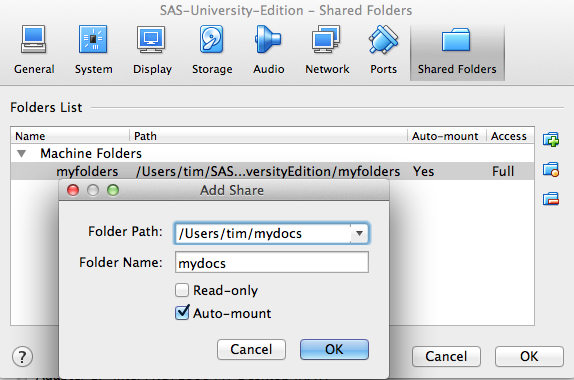
Task: Open the Storage settings section
Action: [x=212, y=50]
